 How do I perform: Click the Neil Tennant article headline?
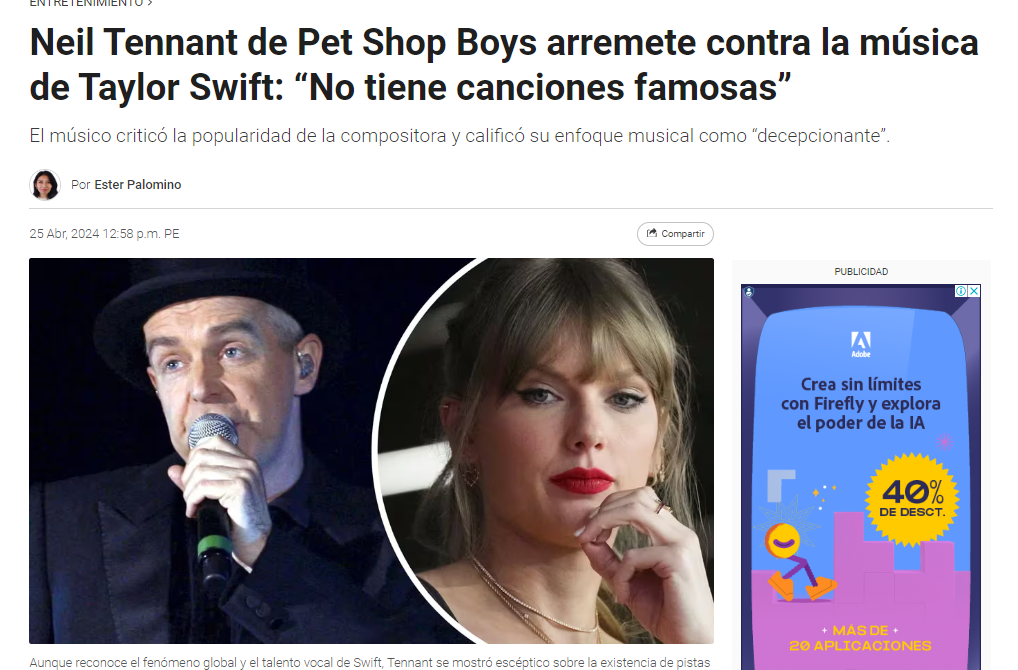[x=504, y=65]
